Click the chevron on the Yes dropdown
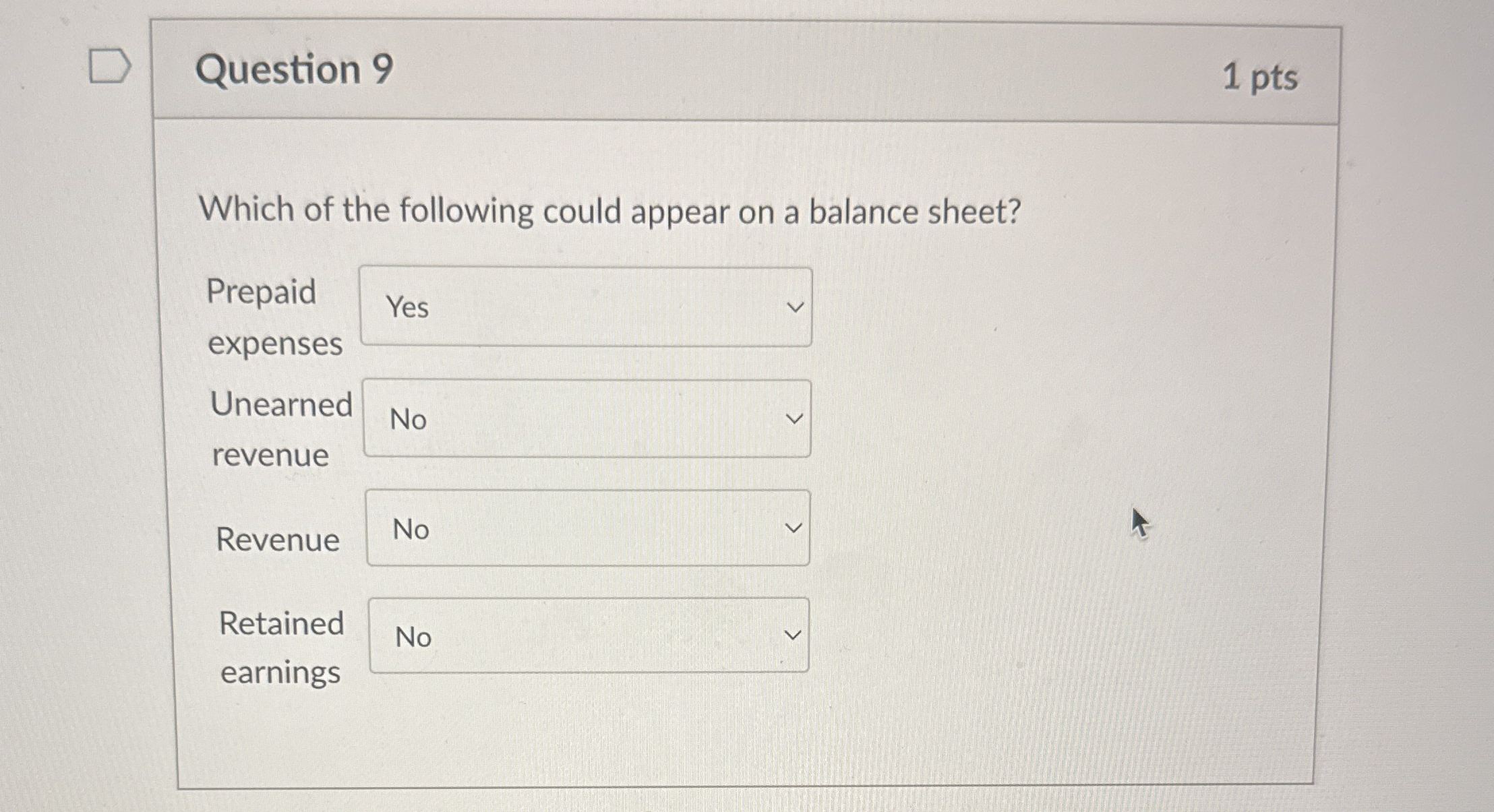This screenshot has width=1494, height=812. [795, 307]
